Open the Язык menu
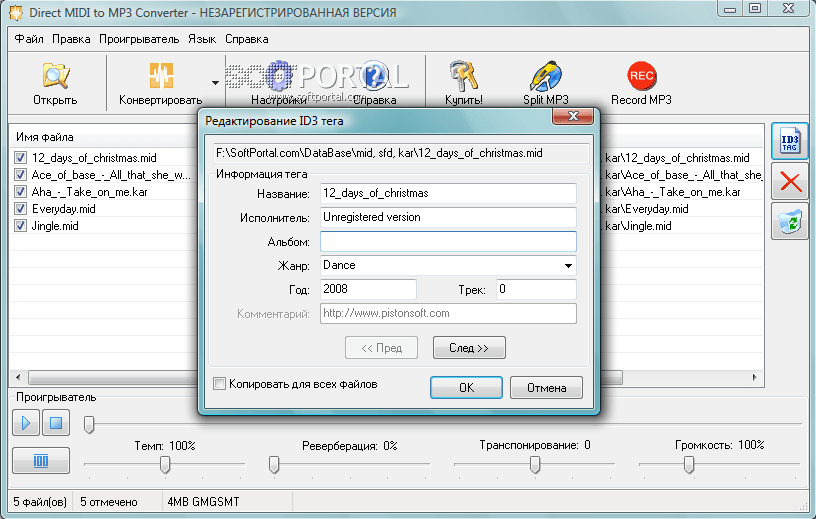 202,39
